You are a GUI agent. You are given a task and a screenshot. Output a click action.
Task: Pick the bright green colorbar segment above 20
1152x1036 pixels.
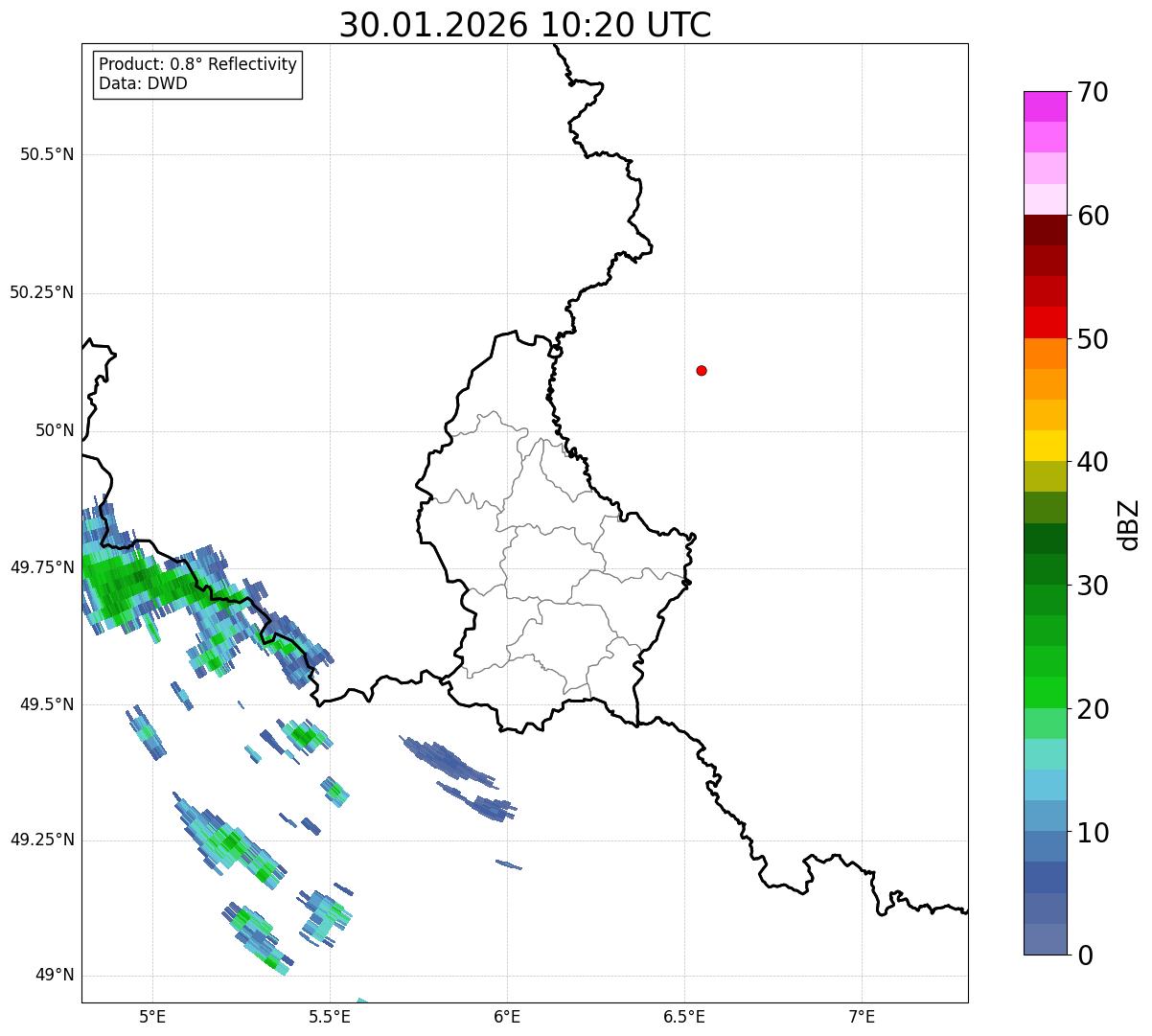point(1045,692)
